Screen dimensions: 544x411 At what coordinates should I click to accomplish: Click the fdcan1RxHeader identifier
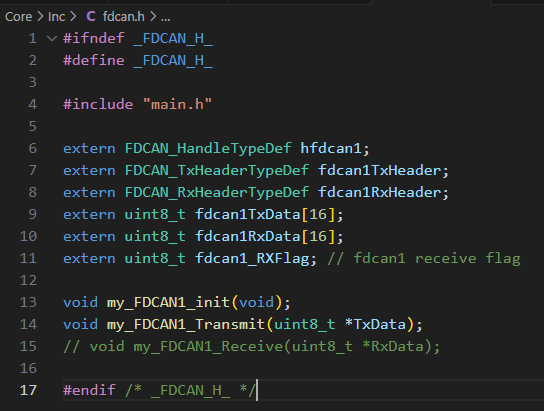pos(380,192)
